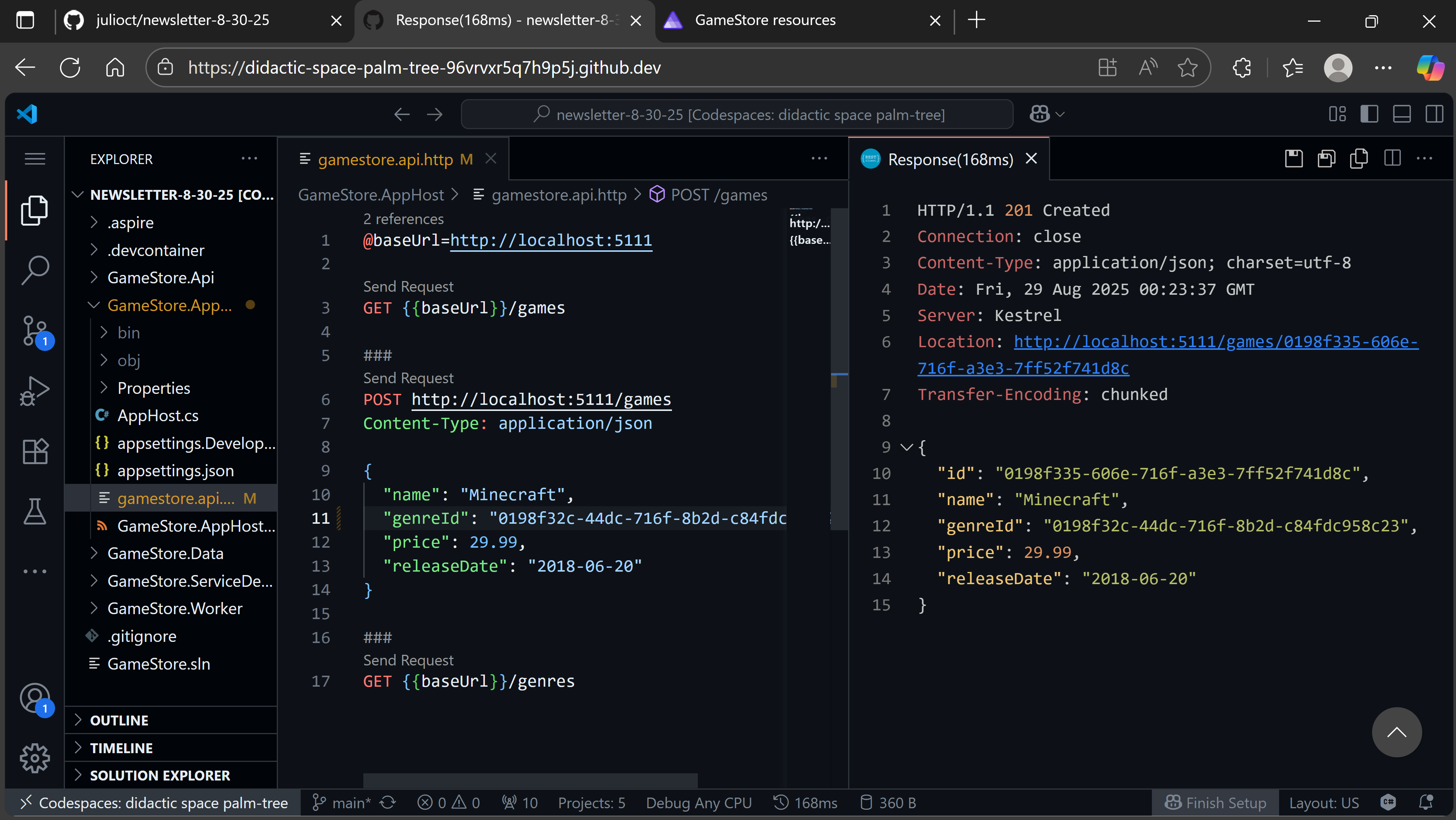This screenshot has width=1456, height=820.
Task: Toggle the secondary side bar visibility
Action: coord(1434,114)
